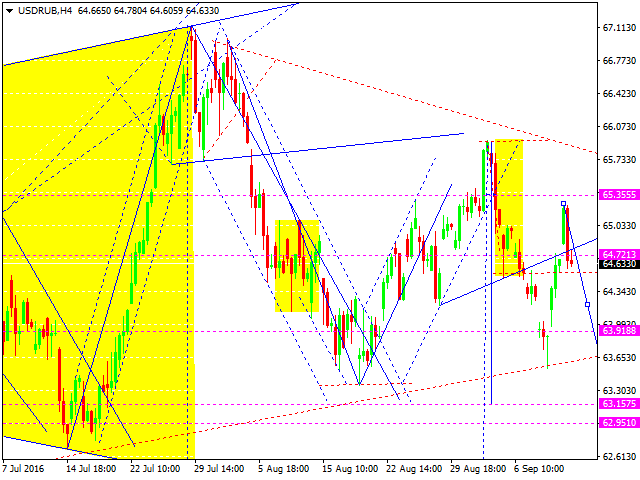Image resolution: width=640 pixels, height=480 pixels.
Task: Click the 65.7330 price scale value
Action: [x=619, y=160]
